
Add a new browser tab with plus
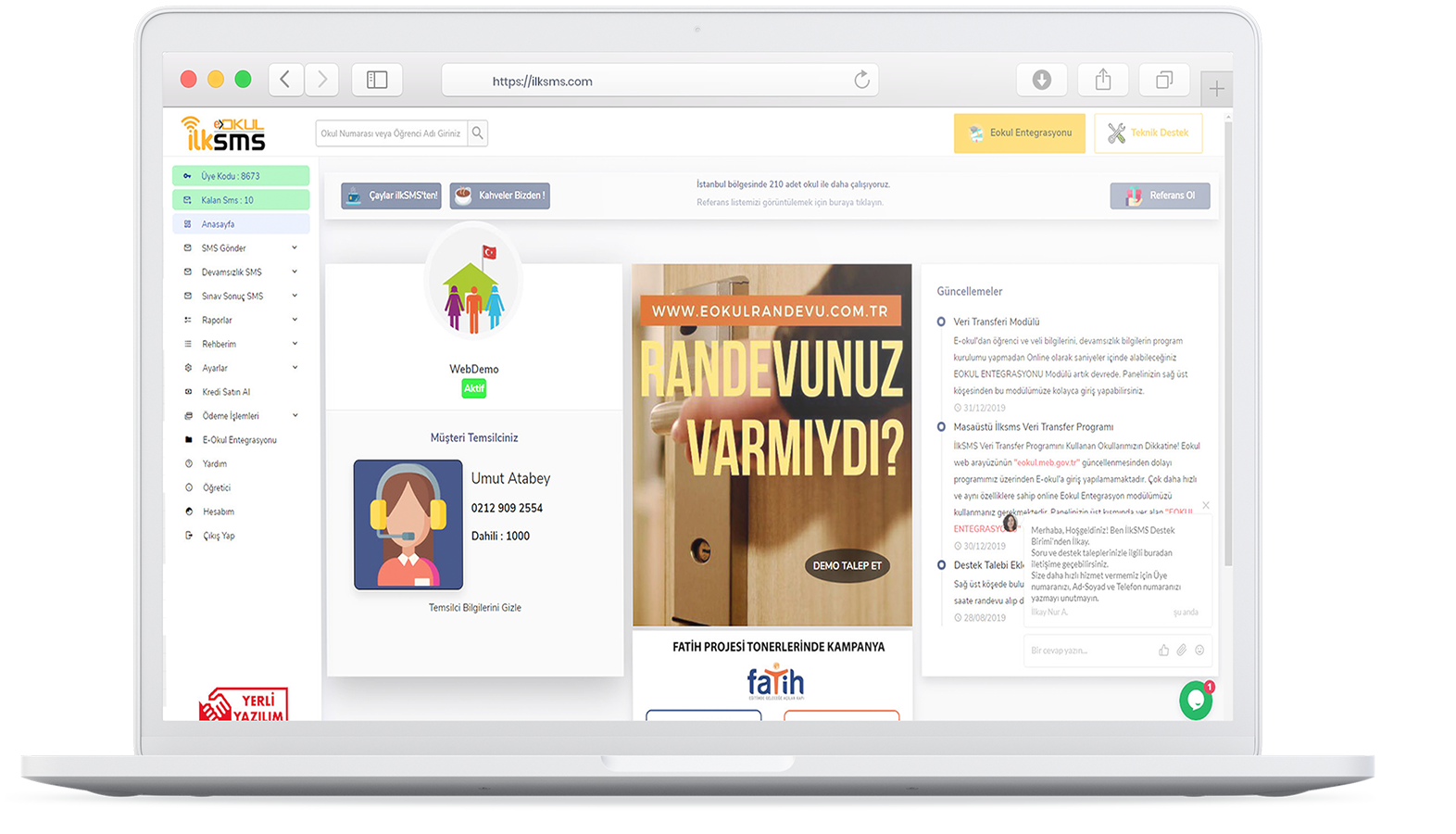[x=1216, y=89]
